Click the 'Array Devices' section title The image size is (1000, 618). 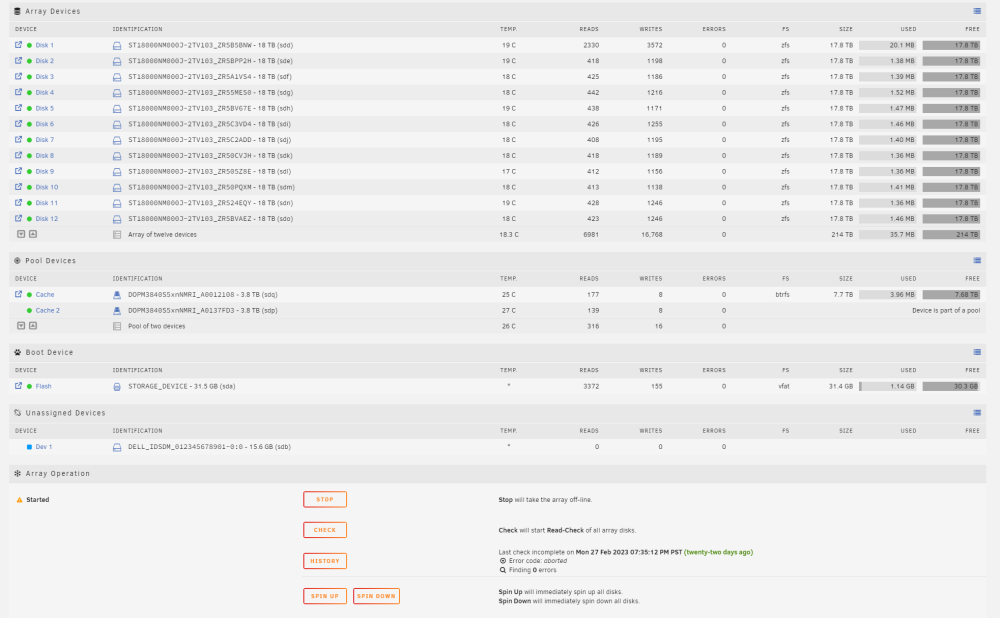[53, 11]
